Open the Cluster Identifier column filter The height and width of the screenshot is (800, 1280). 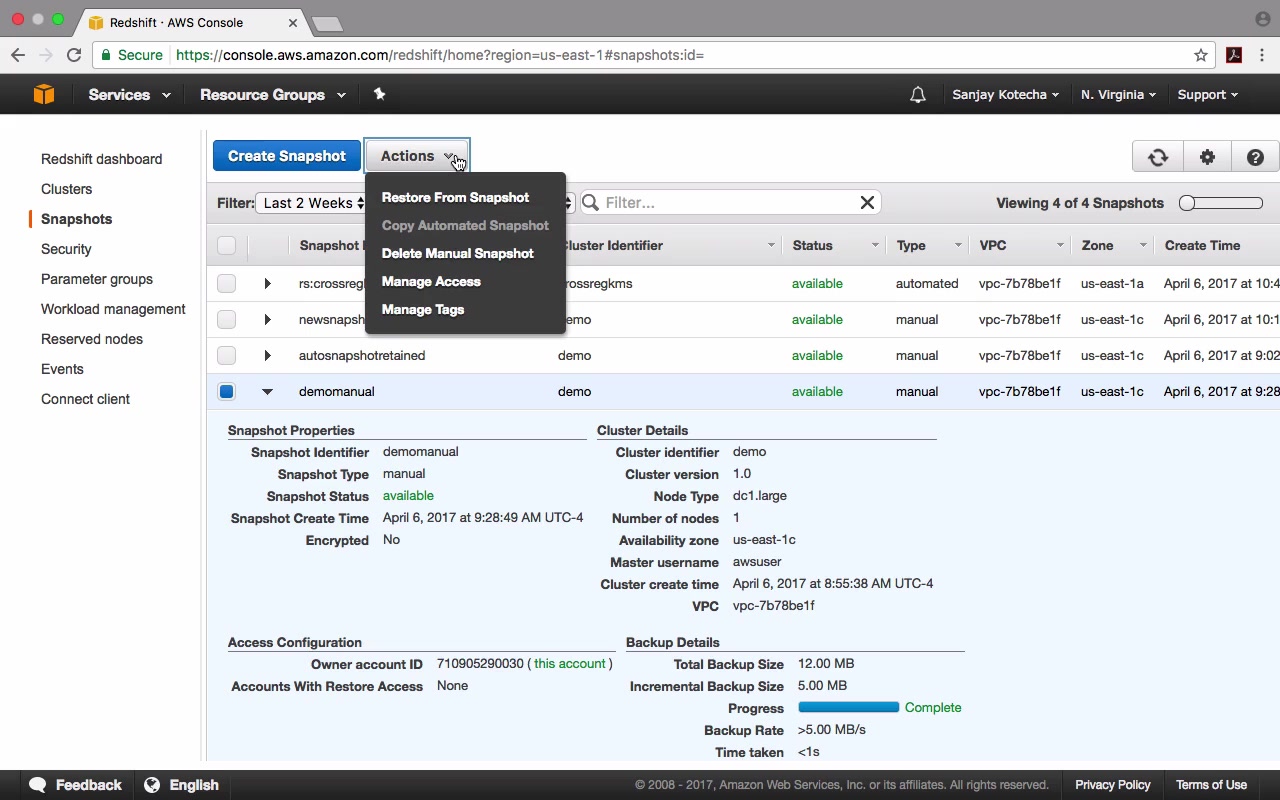[771, 246]
